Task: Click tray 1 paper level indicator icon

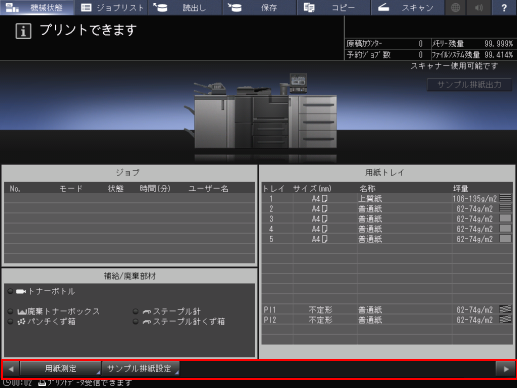Action: tap(505, 198)
